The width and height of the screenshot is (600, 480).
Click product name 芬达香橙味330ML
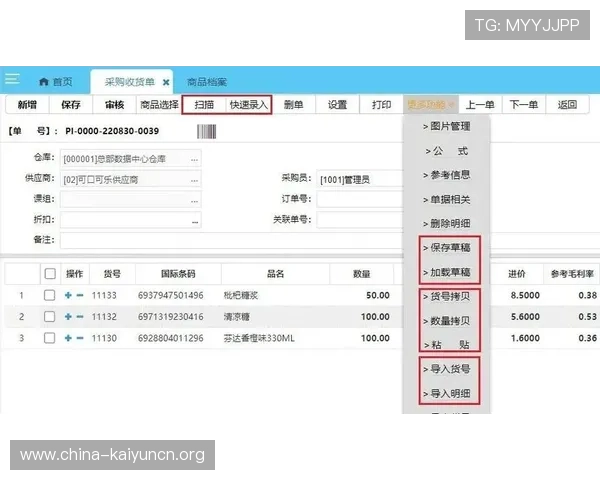259,338
